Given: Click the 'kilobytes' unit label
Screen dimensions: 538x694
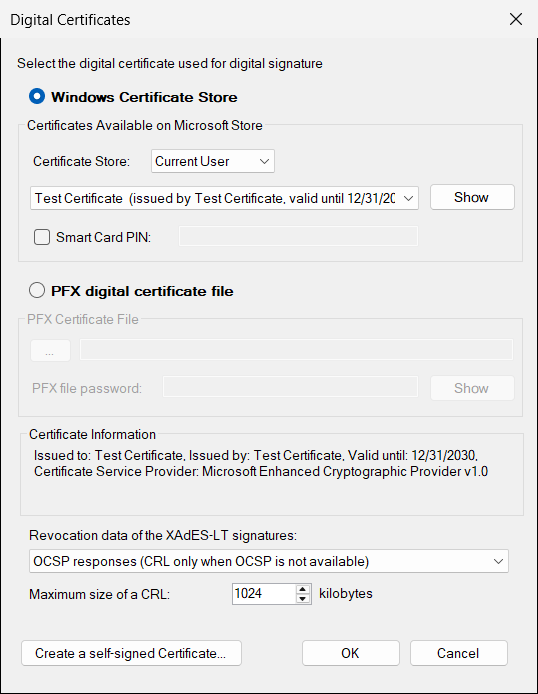Looking at the screenshot, I should pyautogui.click(x=346, y=594).
